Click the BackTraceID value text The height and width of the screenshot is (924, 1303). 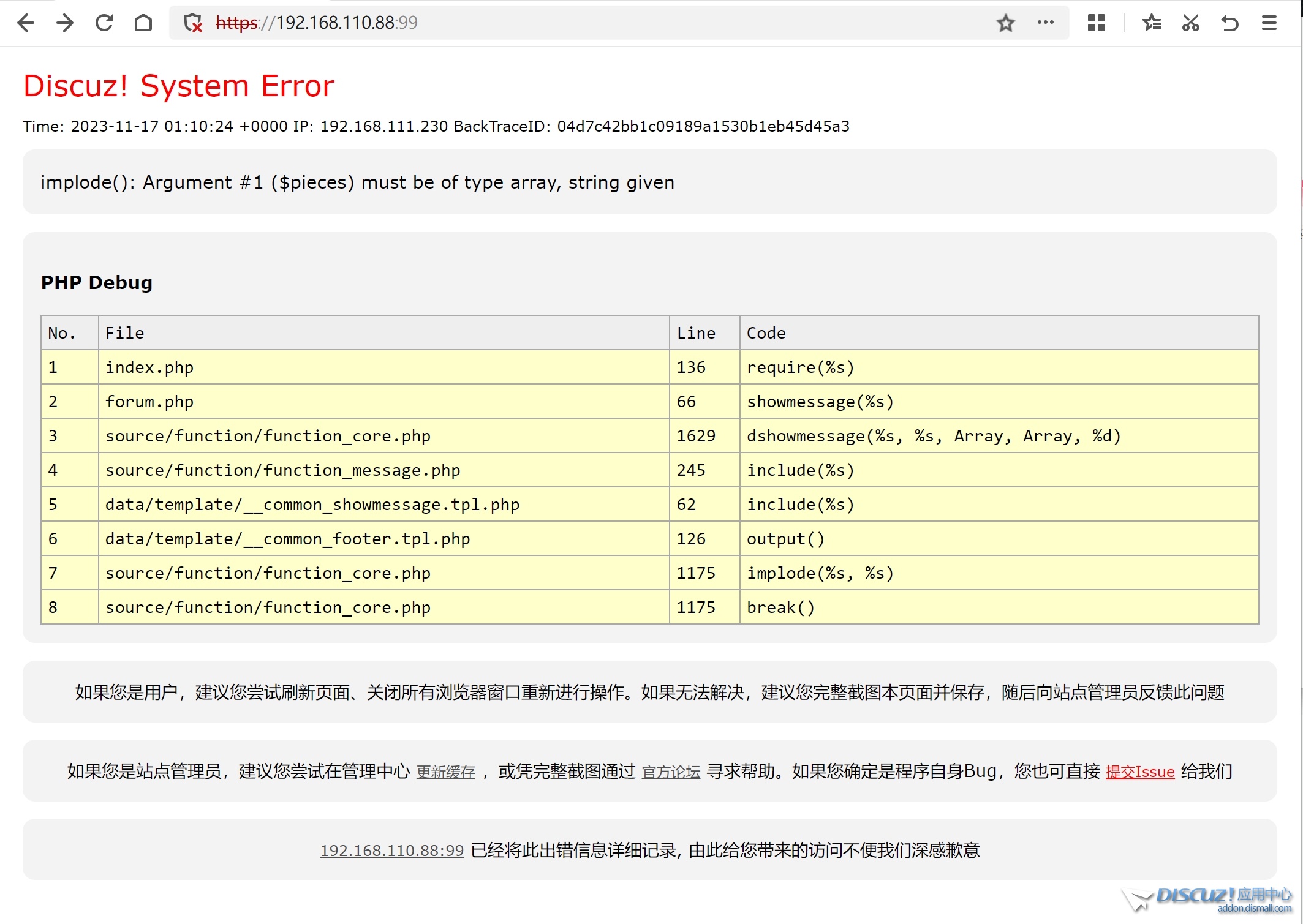tap(703, 127)
